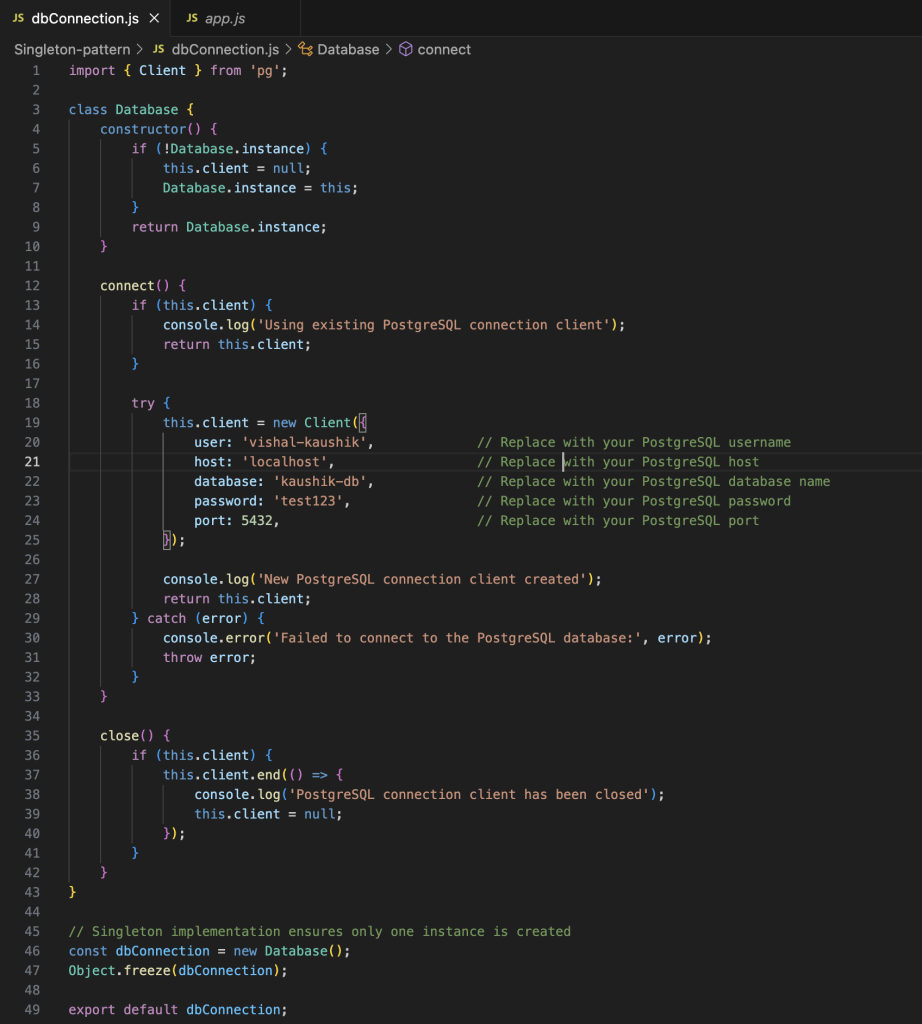Click the 'localhost' host value
This screenshot has height=1024, width=922.
point(285,462)
